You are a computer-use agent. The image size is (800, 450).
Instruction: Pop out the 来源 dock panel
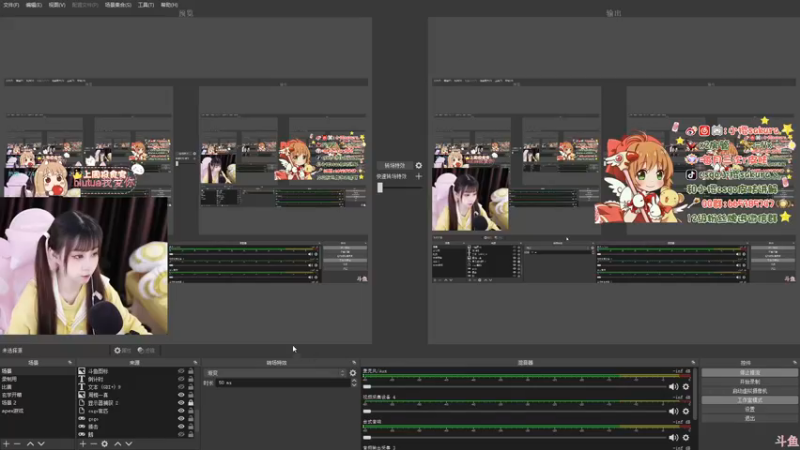(195, 363)
